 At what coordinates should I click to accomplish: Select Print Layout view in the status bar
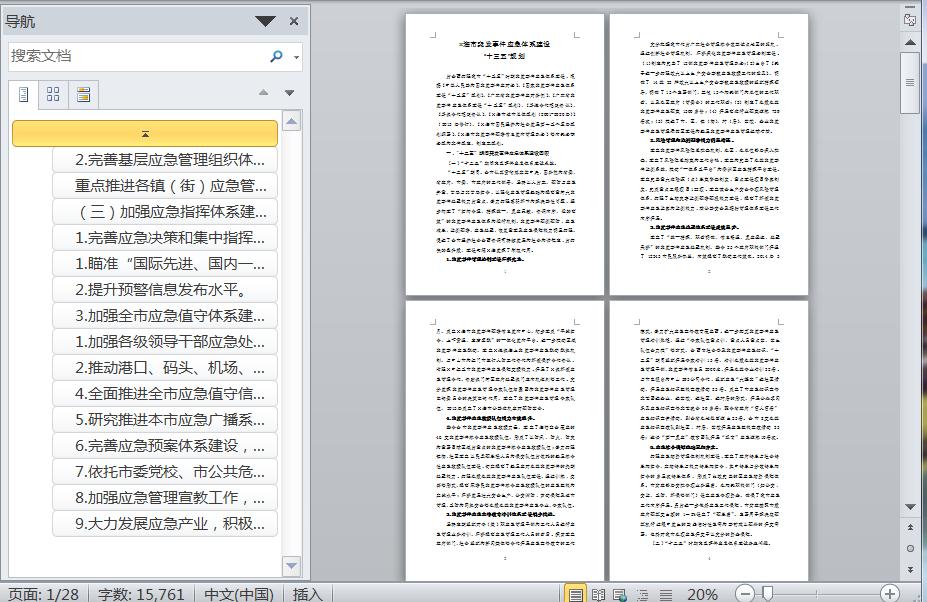(x=576, y=593)
